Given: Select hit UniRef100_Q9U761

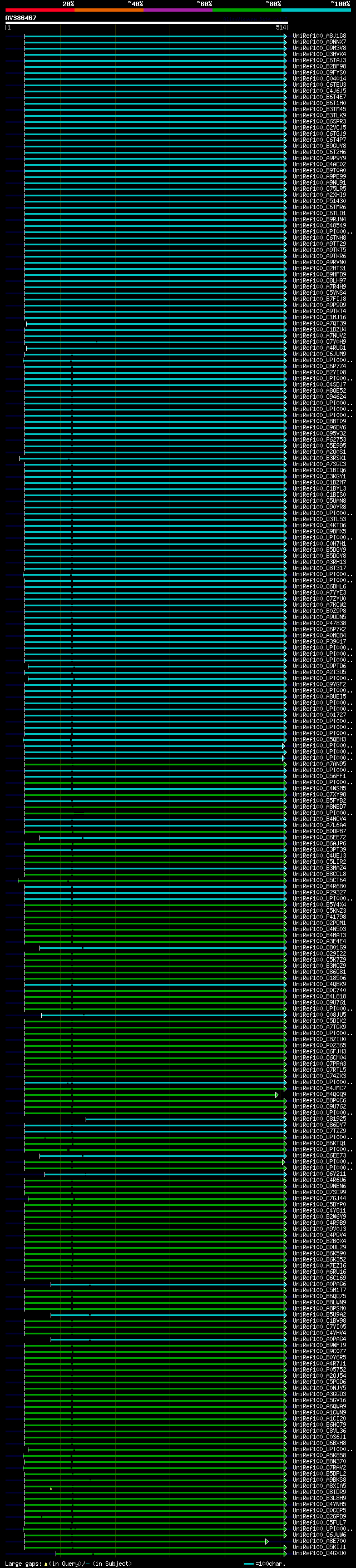Looking at the screenshot, I should click(319, 1002).
